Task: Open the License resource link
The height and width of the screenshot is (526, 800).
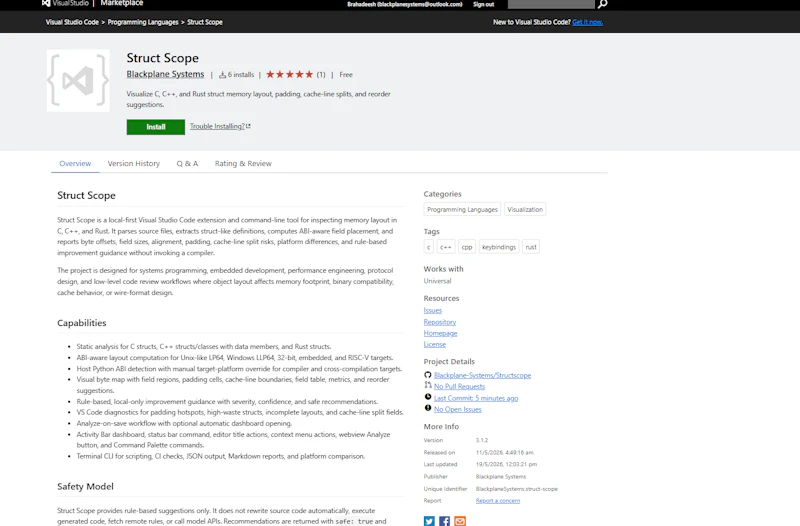Action: (435, 344)
